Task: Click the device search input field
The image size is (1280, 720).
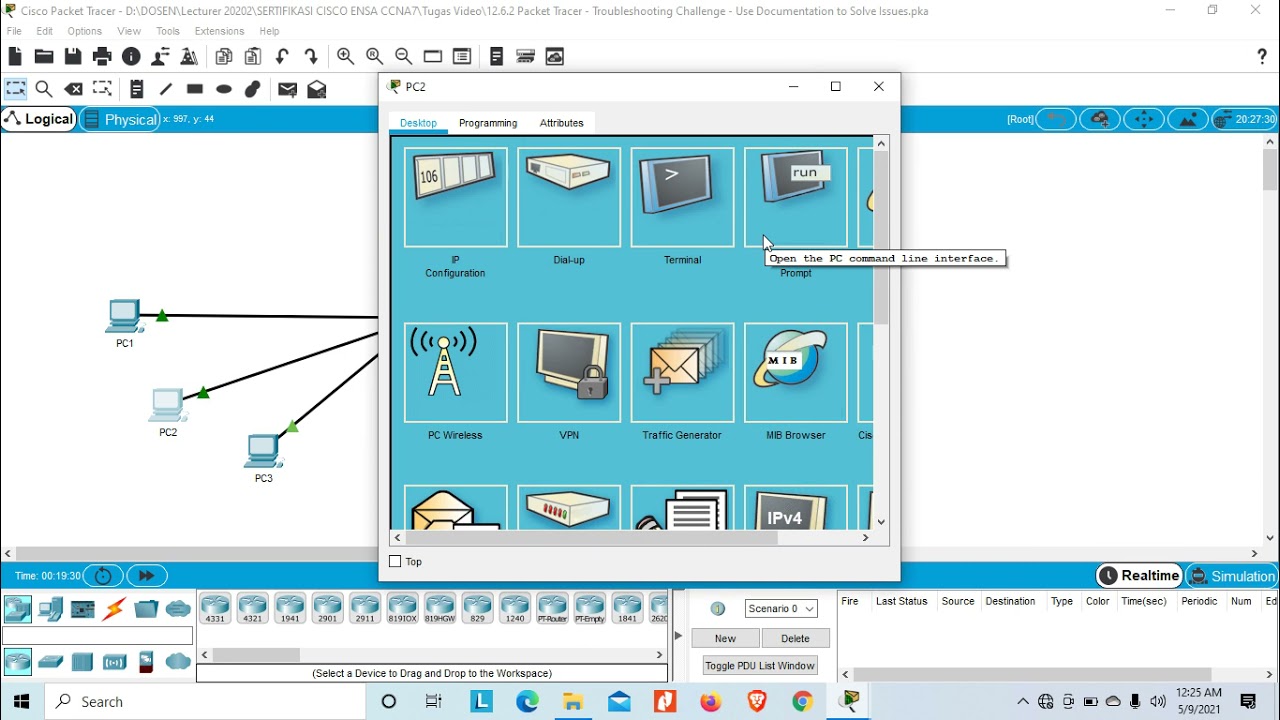Action: (x=97, y=636)
